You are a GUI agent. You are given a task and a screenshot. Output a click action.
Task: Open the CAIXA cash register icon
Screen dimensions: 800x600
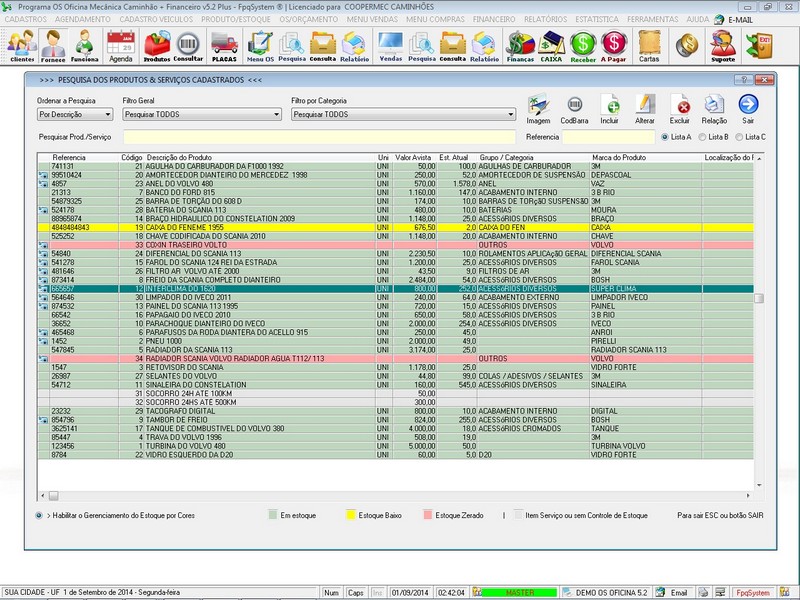(x=551, y=44)
